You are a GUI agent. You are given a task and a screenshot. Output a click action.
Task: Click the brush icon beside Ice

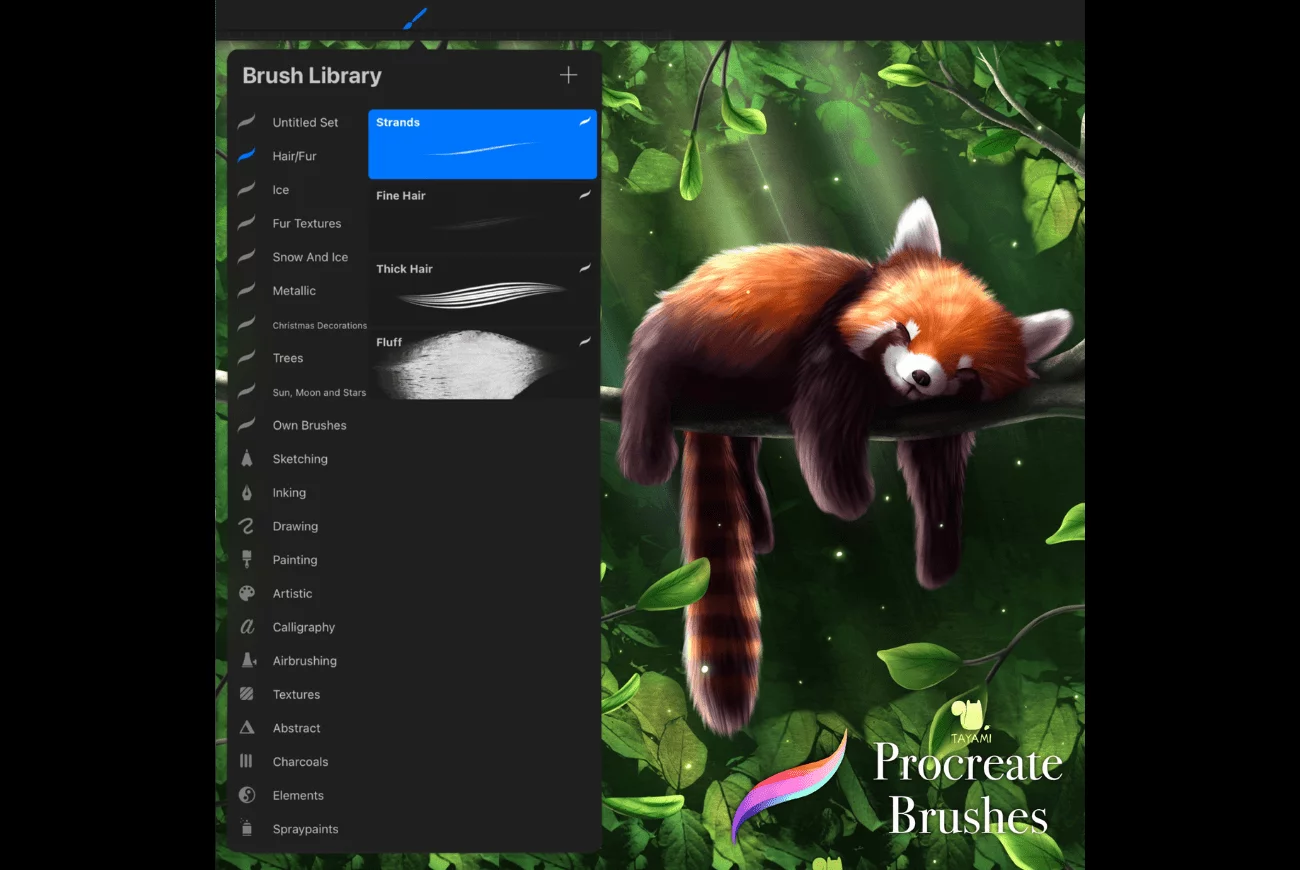[x=246, y=190]
